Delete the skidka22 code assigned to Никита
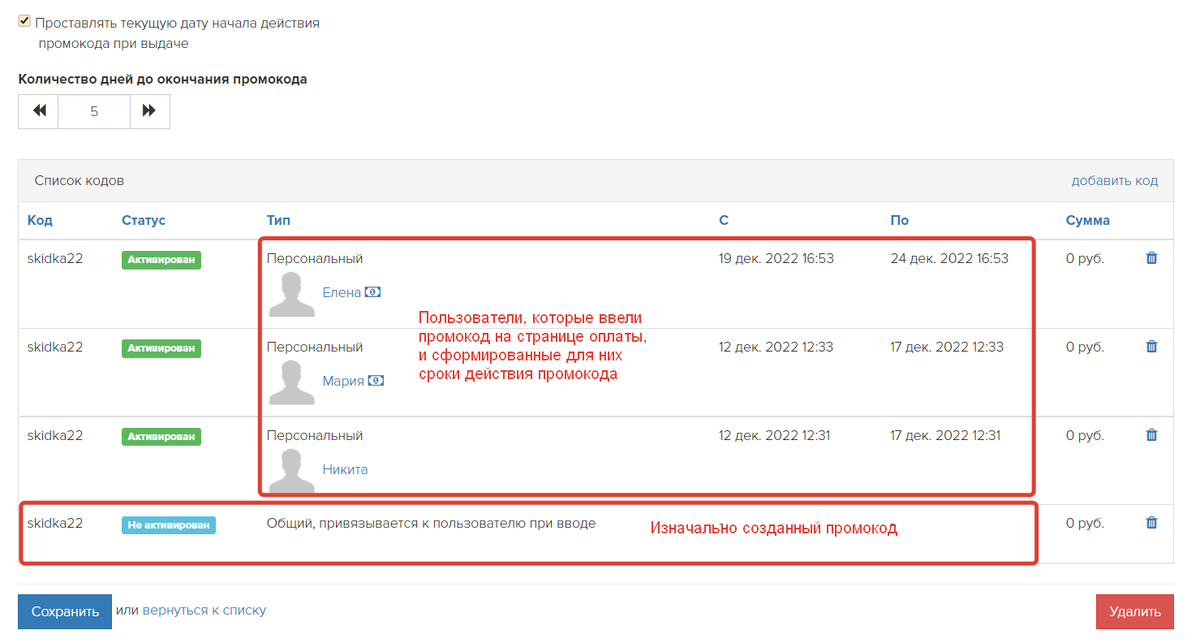1200x643 pixels. pos(1151,435)
